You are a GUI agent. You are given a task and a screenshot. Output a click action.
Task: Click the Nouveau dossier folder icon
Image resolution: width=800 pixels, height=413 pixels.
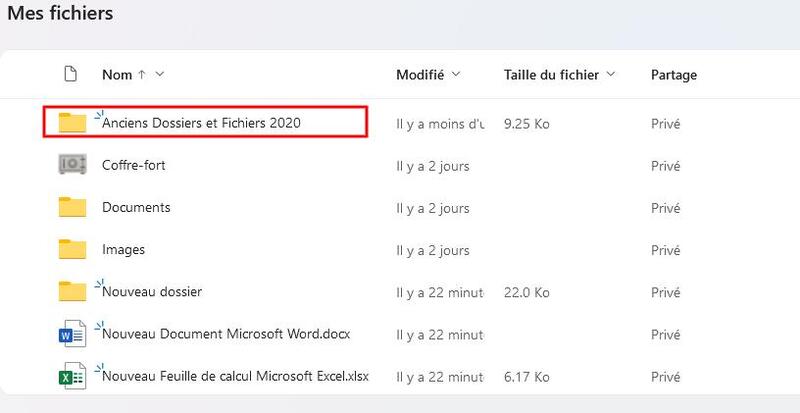tap(72, 291)
